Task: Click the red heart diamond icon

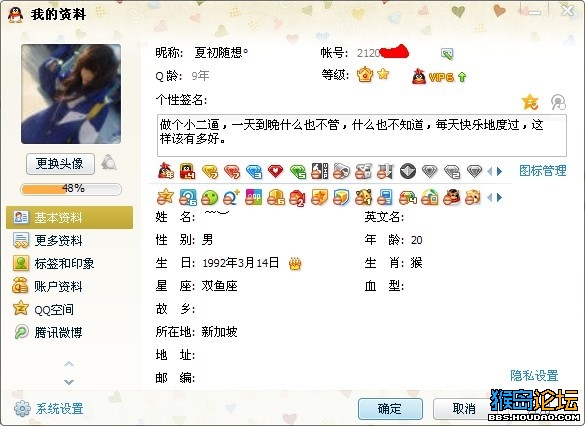Action: (x=275, y=171)
